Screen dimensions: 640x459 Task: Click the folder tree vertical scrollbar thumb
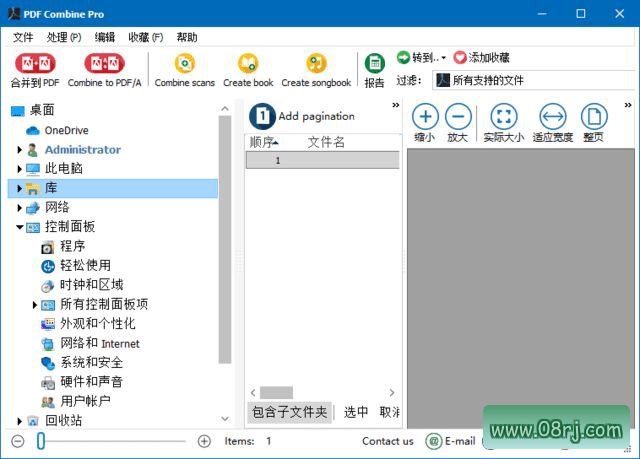click(225, 239)
